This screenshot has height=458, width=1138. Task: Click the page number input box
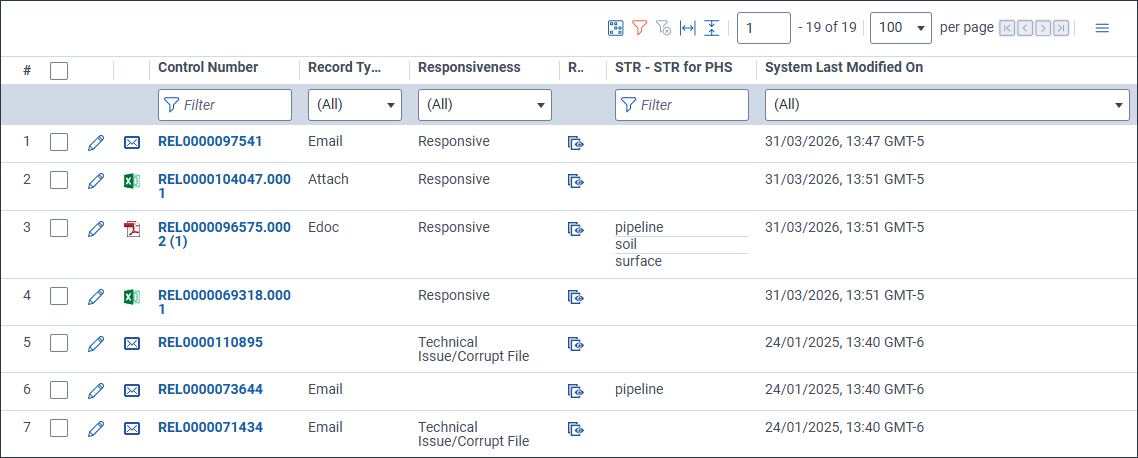[x=764, y=28]
